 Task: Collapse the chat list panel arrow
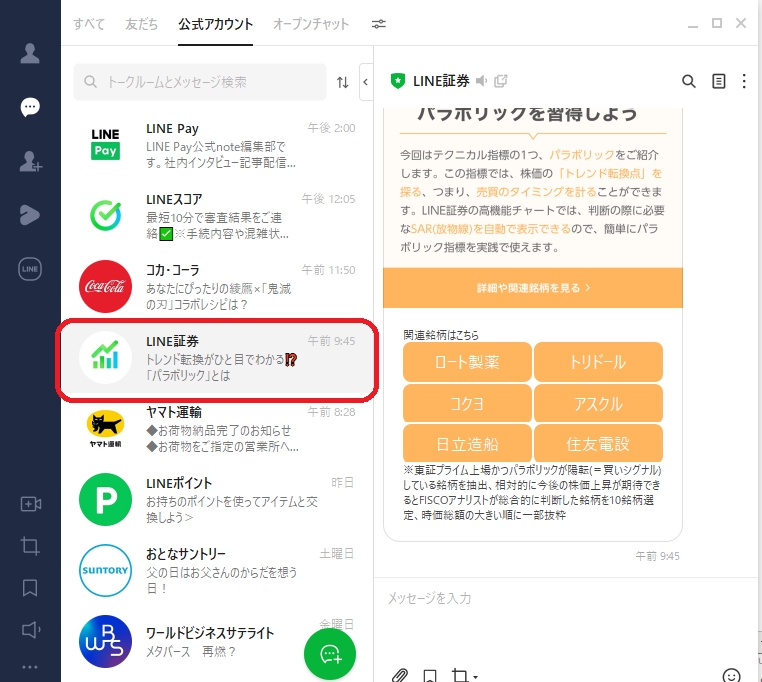(365, 82)
